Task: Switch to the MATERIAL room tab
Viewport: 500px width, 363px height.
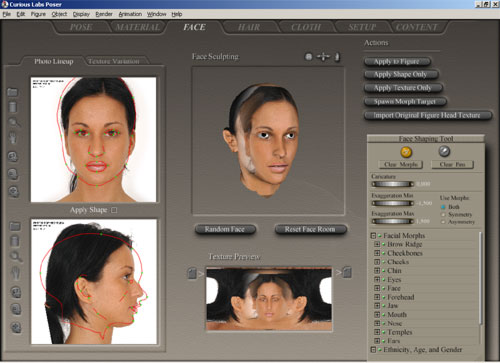Action: (x=138, y=27)
